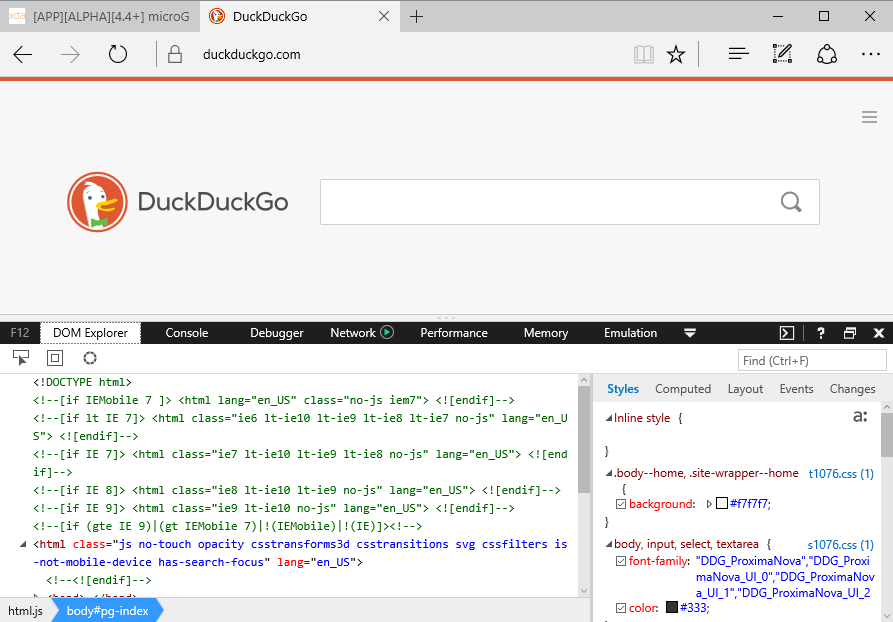
Task: Open the DevTools help with the ? icon
Action: point(819,332)
